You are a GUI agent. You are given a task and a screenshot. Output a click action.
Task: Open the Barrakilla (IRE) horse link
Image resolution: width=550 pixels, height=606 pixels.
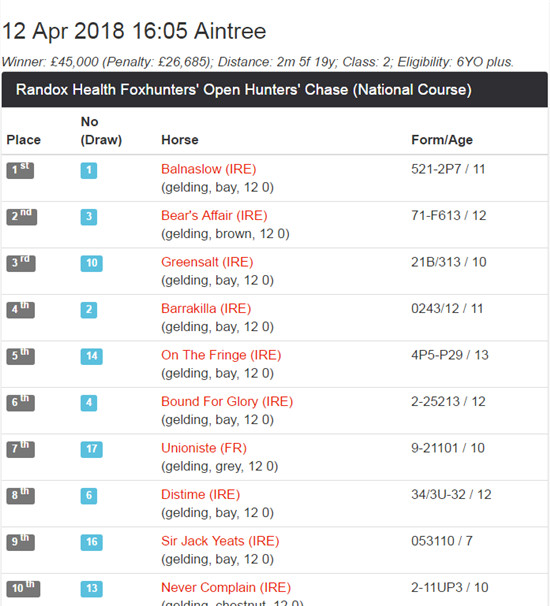coord(206,308)
